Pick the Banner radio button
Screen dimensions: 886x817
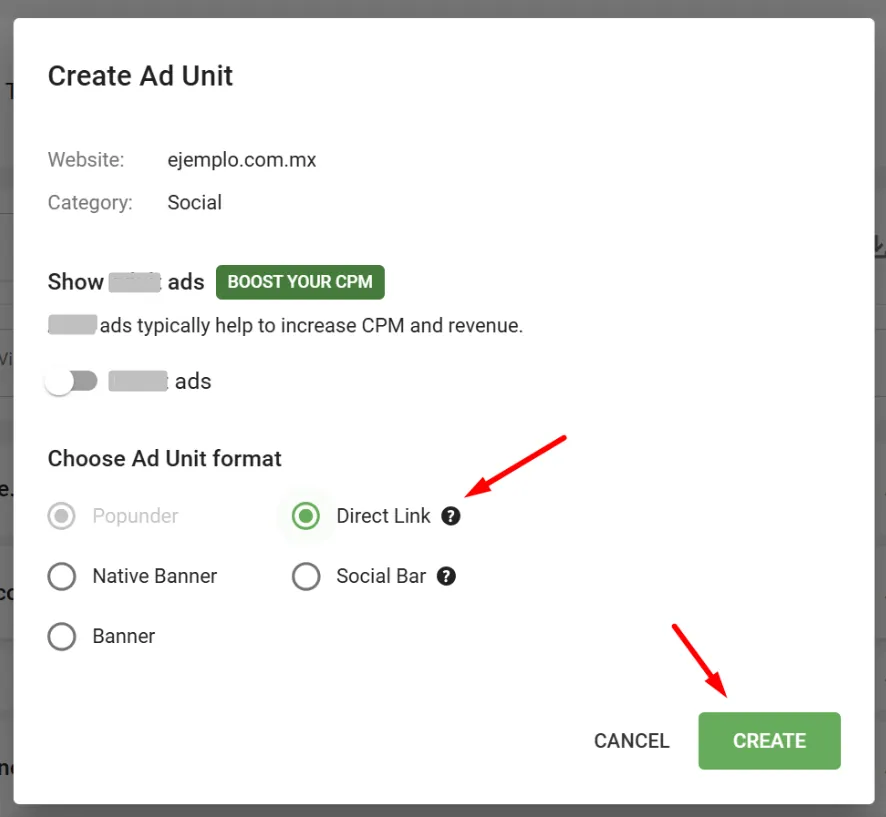click(62, 636)
